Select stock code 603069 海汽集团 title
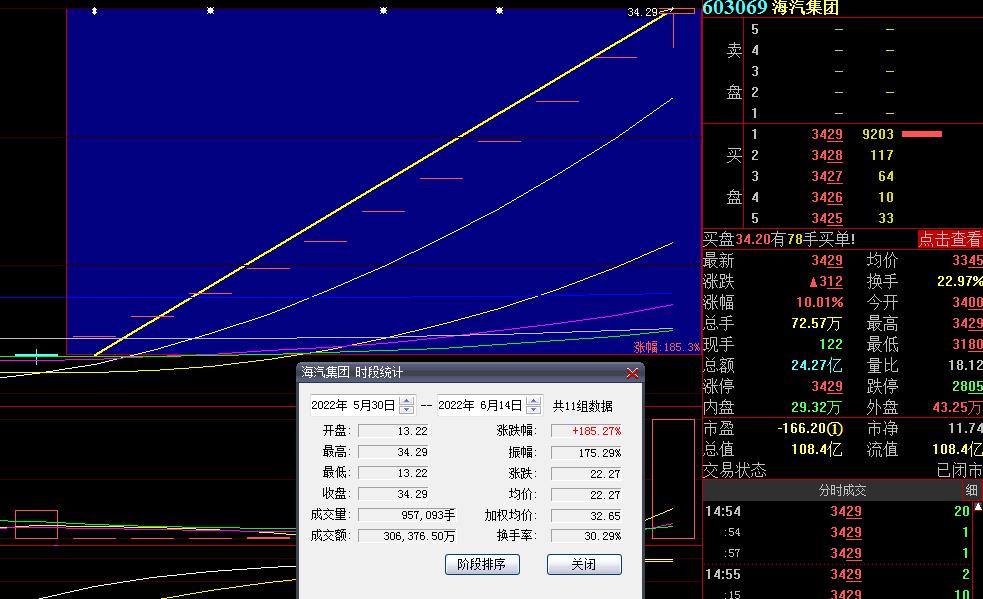The image size is (983, 599). click(x=770, y=8)
